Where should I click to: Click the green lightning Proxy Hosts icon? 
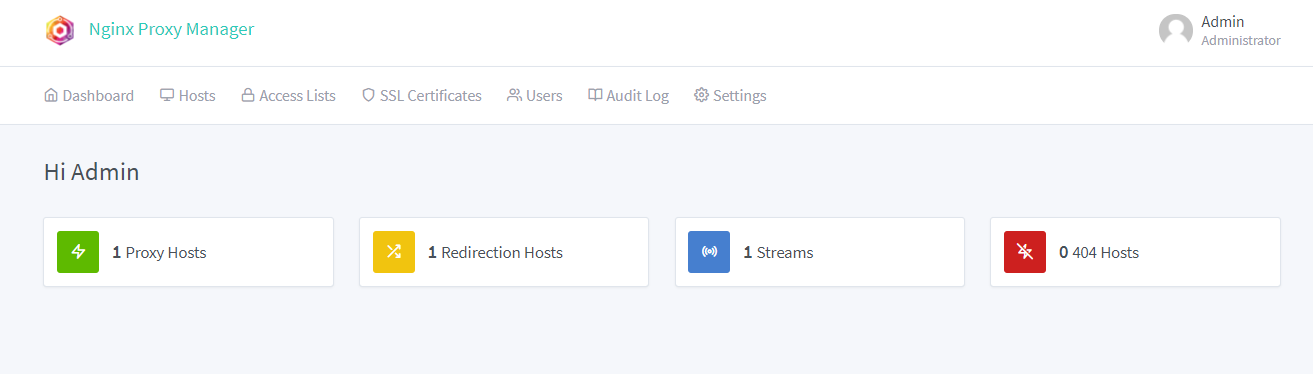[78, 252]
